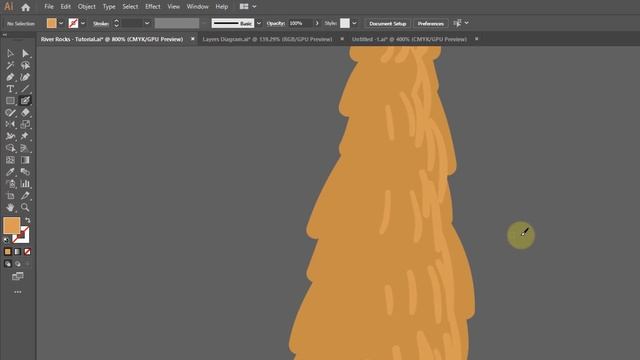Select the Mesh tool
This screenshot has height=360, width=640.
(10, 160)
